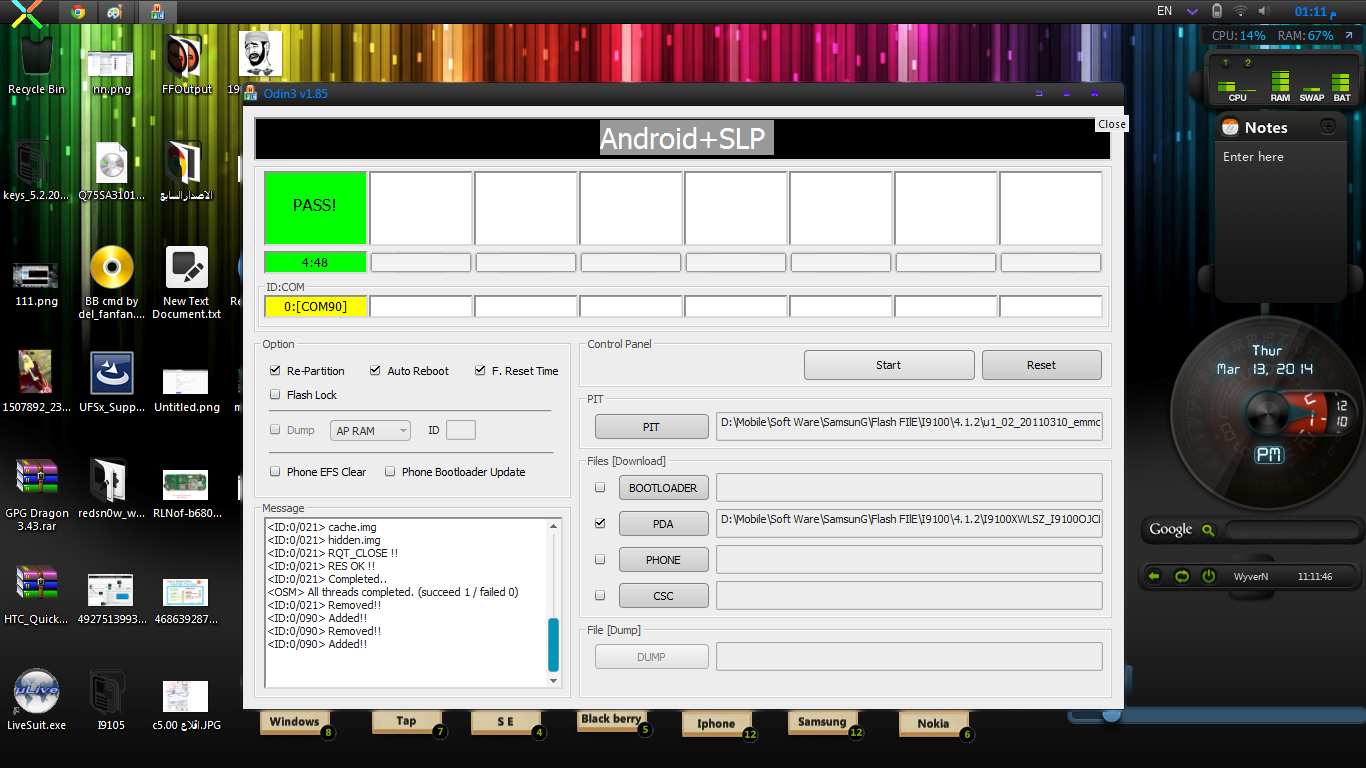The height and width of the screenshot is (768, 1366).
Task: Tick the checkbox beside PHONE
Action: (600, 559)
